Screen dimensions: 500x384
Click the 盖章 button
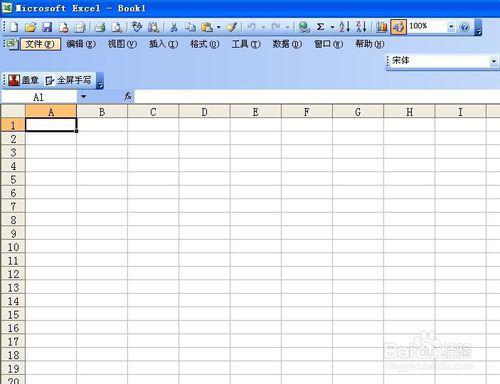click(x=24, y=80)
